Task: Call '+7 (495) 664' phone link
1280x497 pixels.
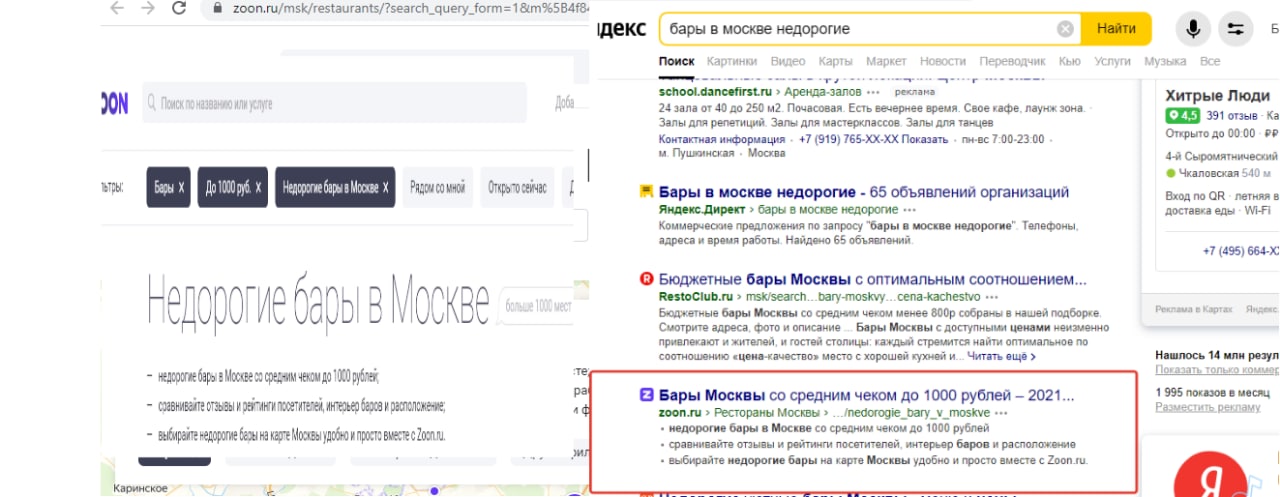Action: click(x=1241, y=251)
